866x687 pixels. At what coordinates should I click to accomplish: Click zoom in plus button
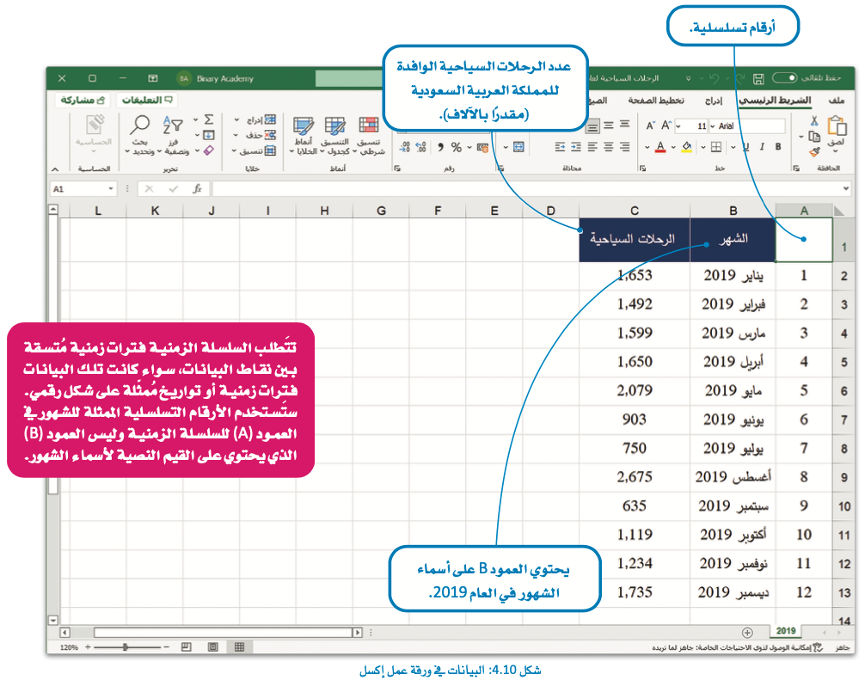[88, 647]
